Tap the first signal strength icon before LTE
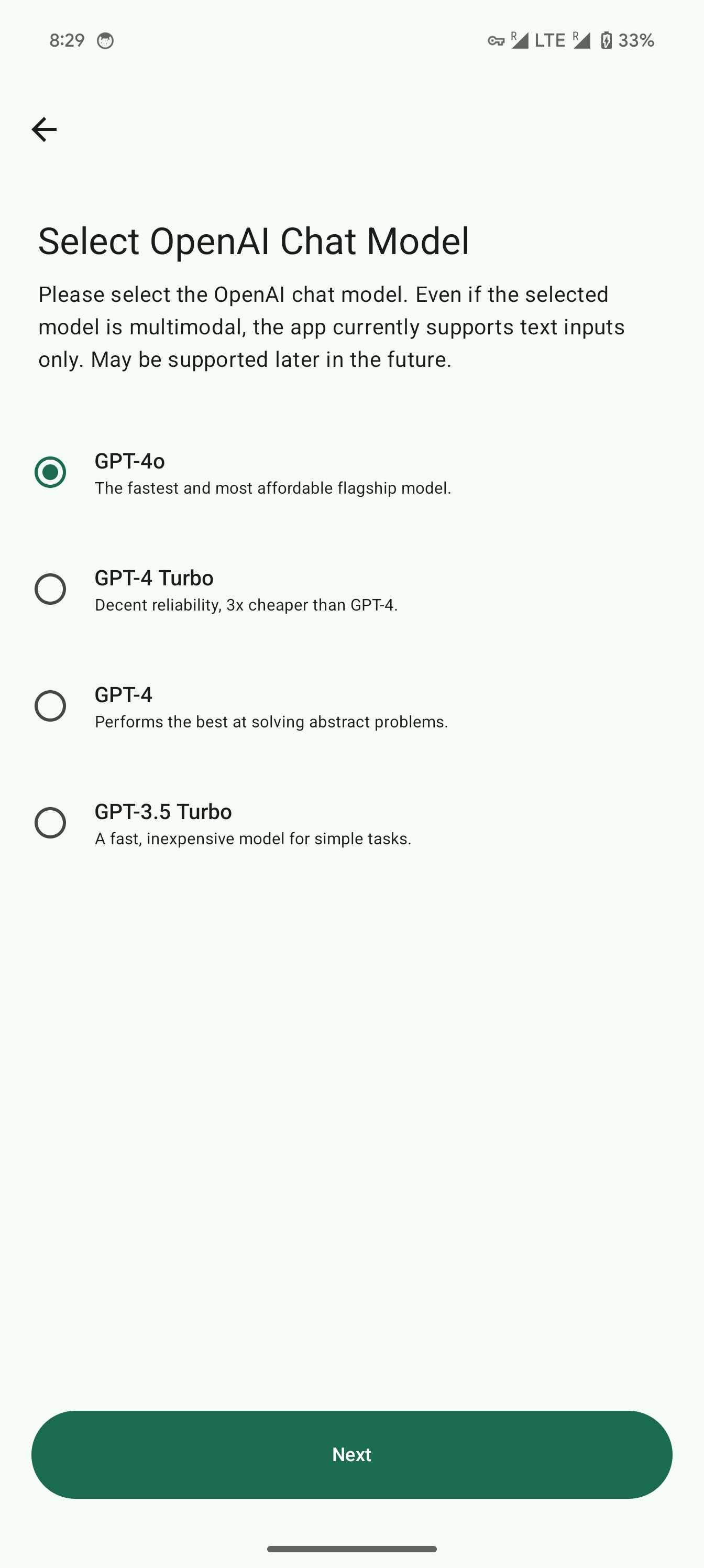704x1568 pixels. pos(520,40)
